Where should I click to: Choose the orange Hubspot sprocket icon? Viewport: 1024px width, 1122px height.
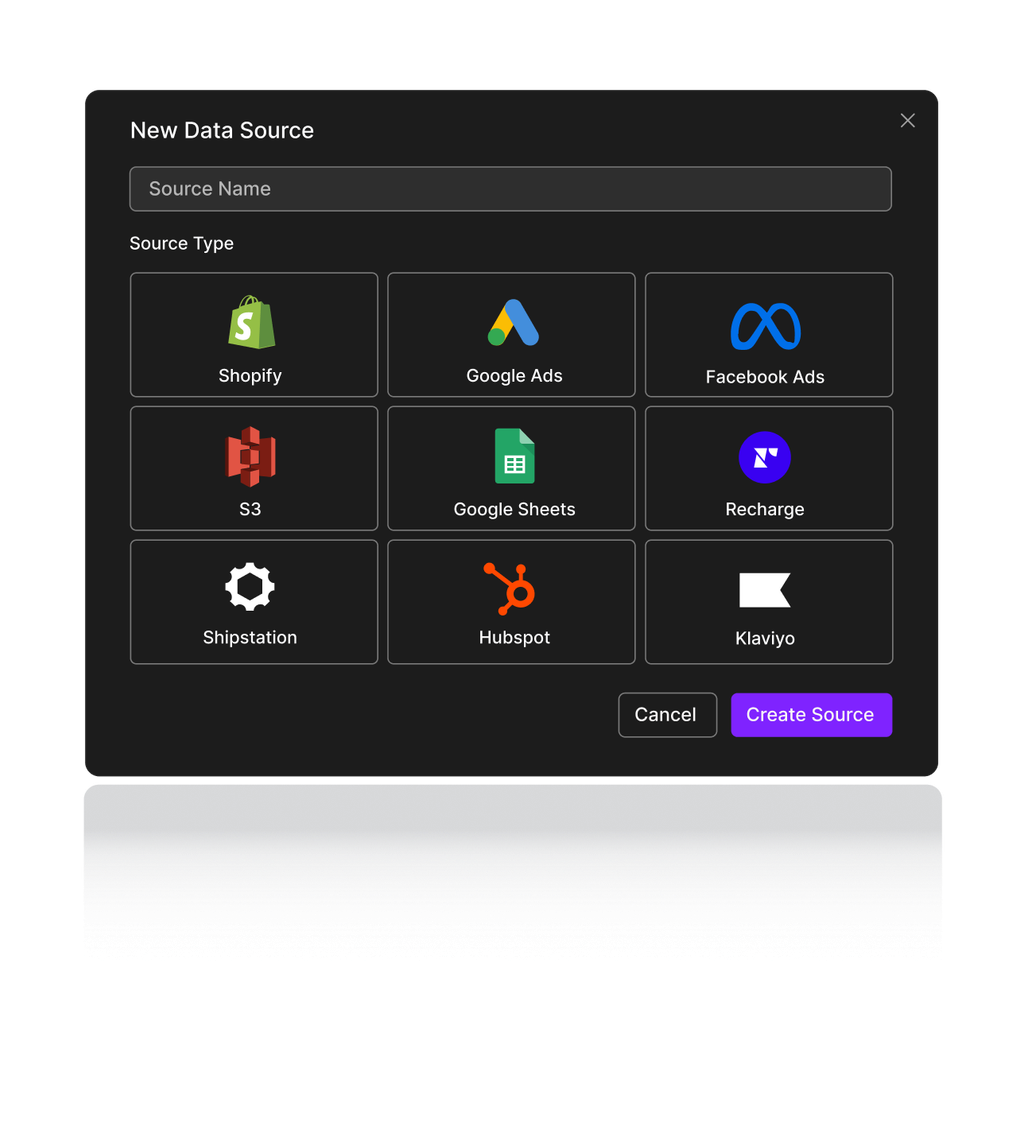pos(509,589)
